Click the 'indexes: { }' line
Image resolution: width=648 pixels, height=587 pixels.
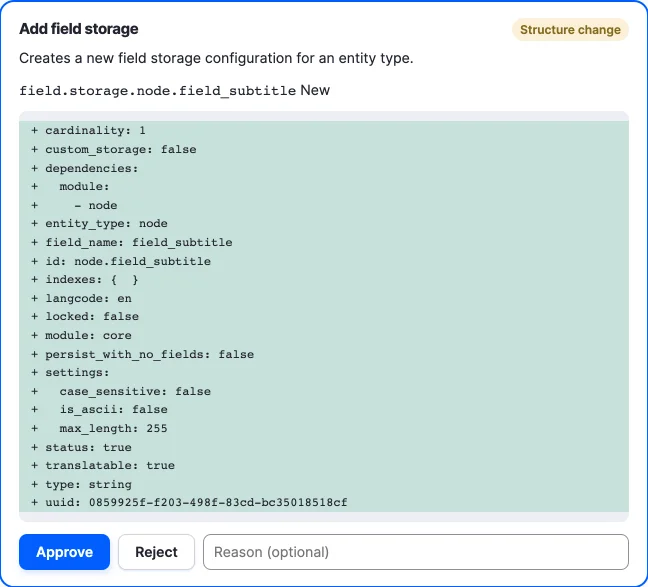[324, 279]
